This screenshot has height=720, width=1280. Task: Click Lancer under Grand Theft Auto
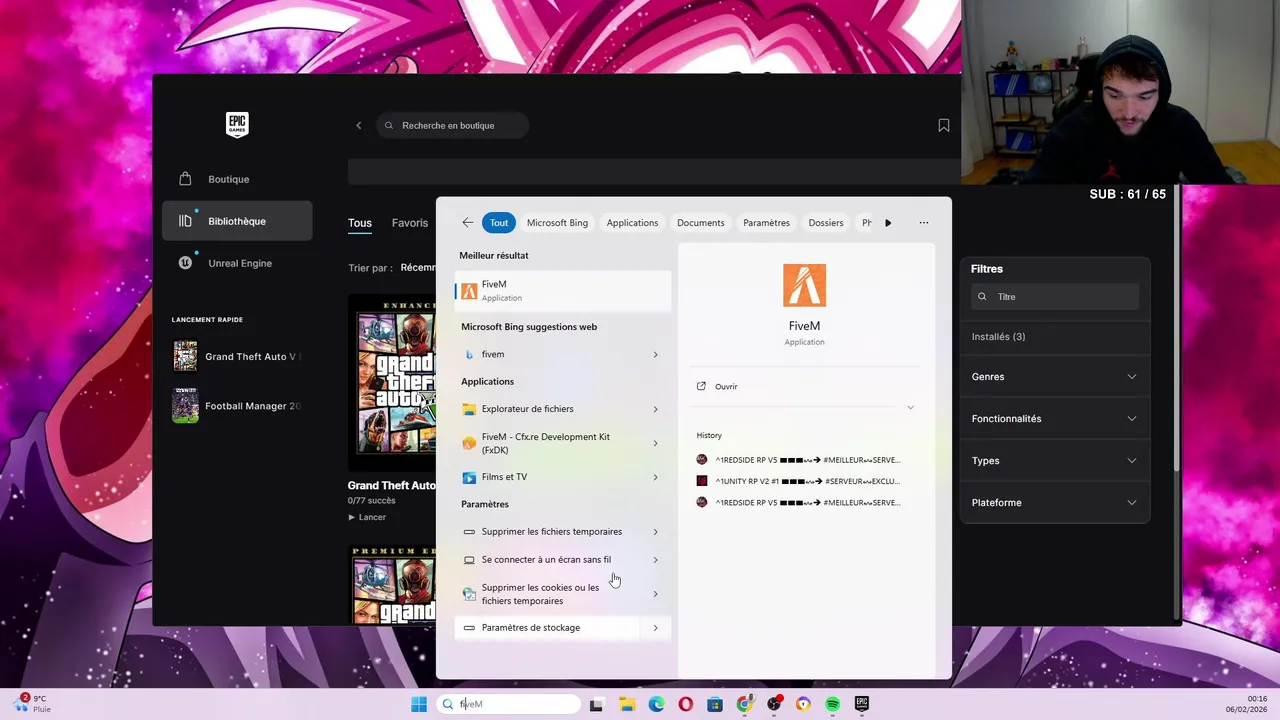coord(367,517)
